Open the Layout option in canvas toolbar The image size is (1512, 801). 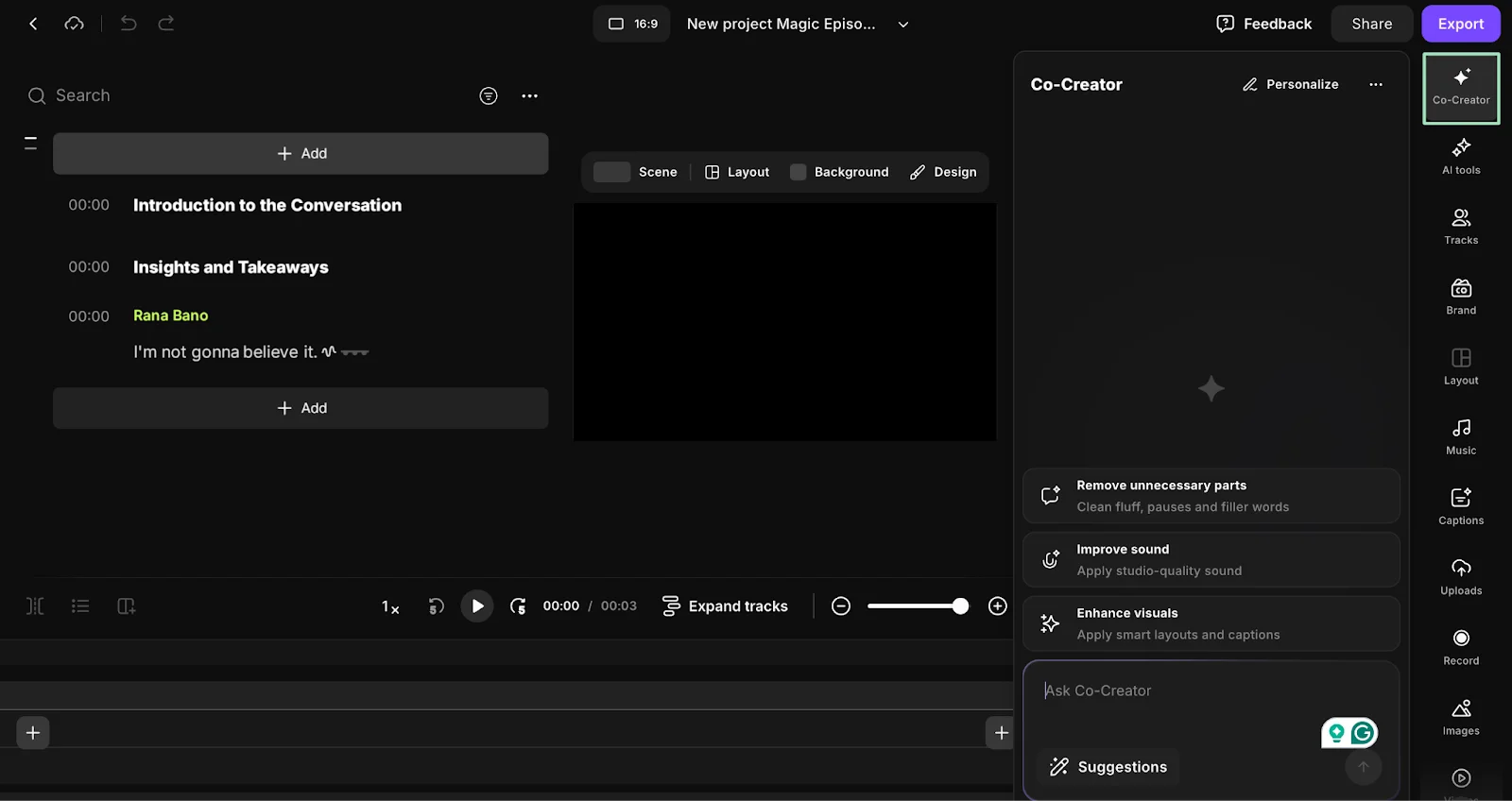click(x=737, y=172)
